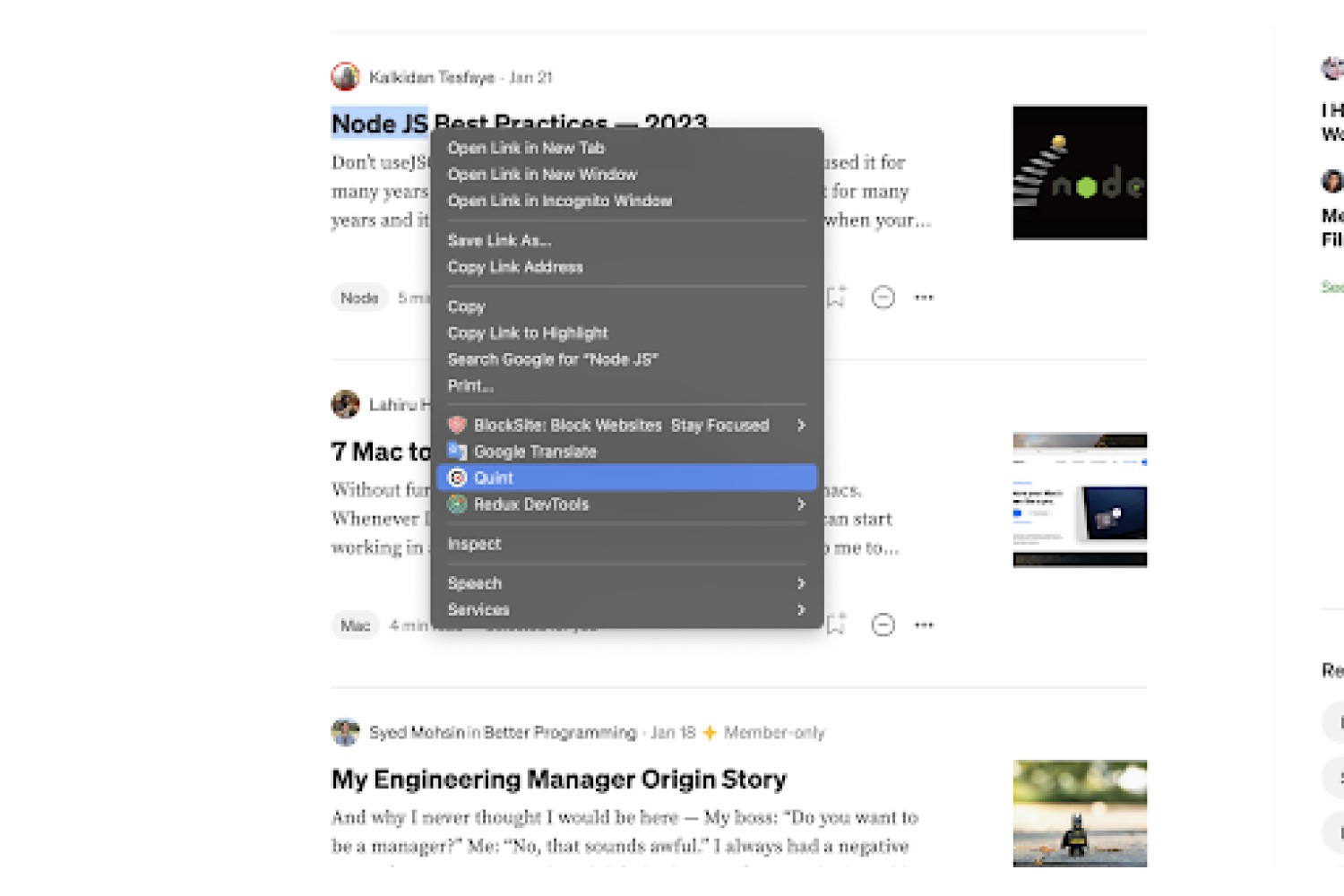
Task: Open more options for Node JS article
Action: [924, 297]
